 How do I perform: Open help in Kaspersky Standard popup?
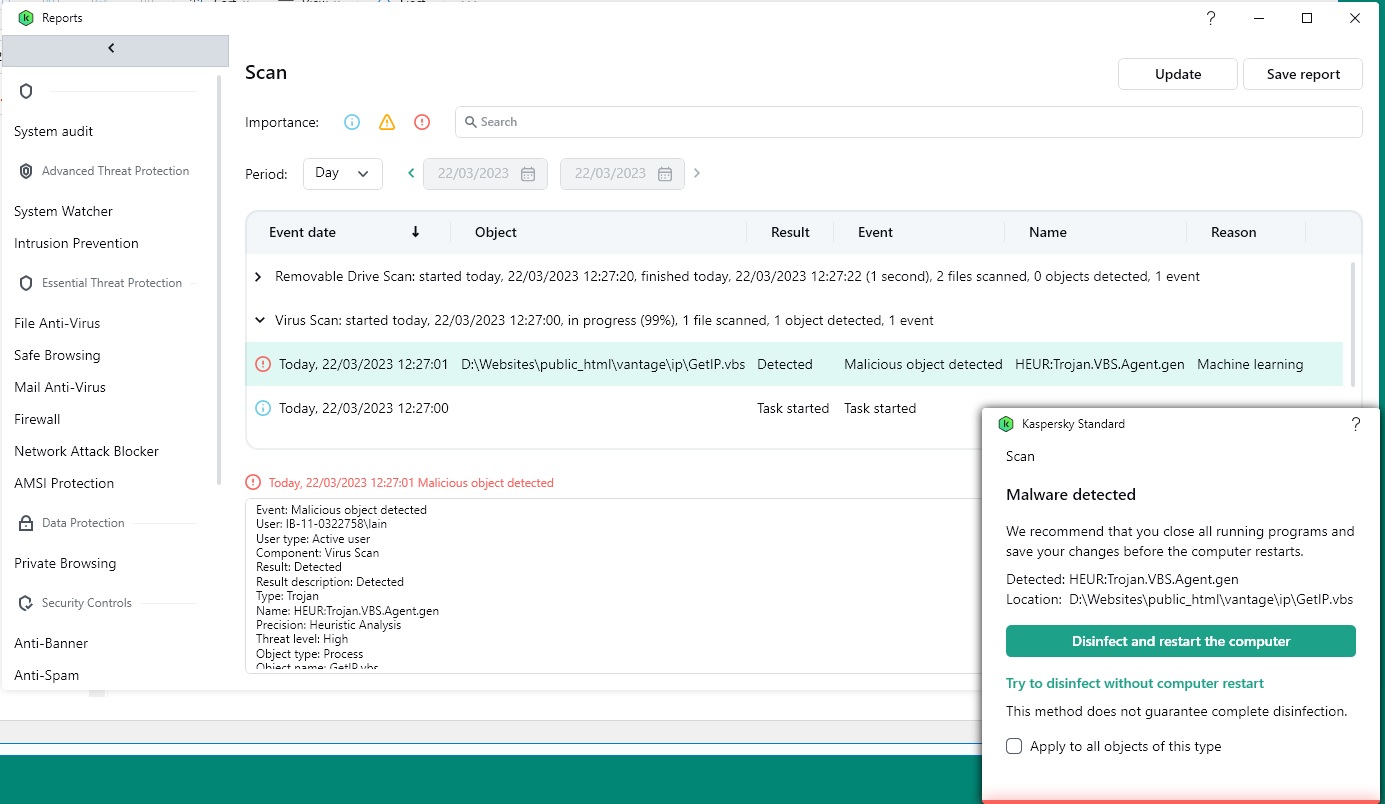click(x=1356, y=424)
